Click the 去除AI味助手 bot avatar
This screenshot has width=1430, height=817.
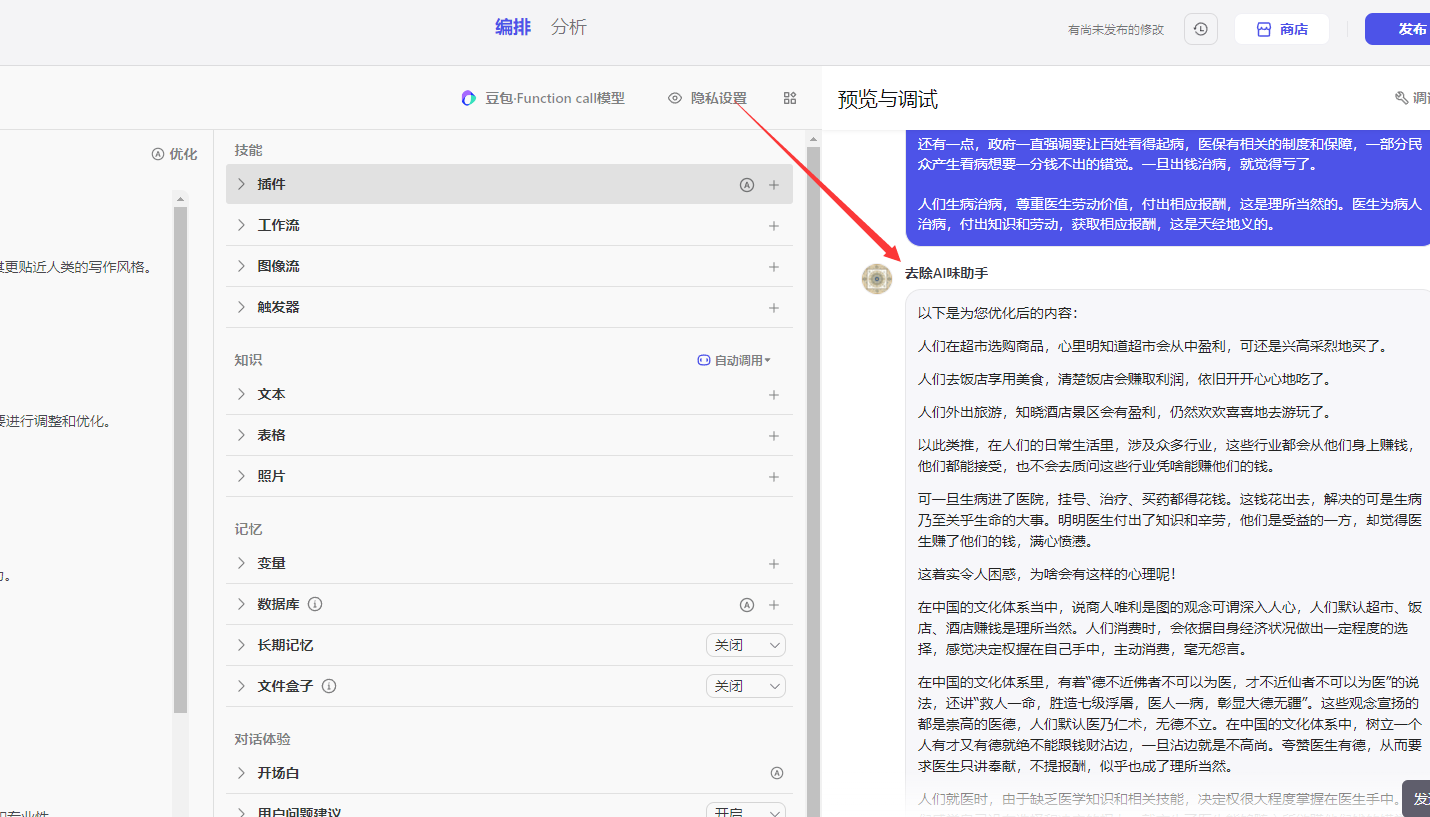(877, 279)
